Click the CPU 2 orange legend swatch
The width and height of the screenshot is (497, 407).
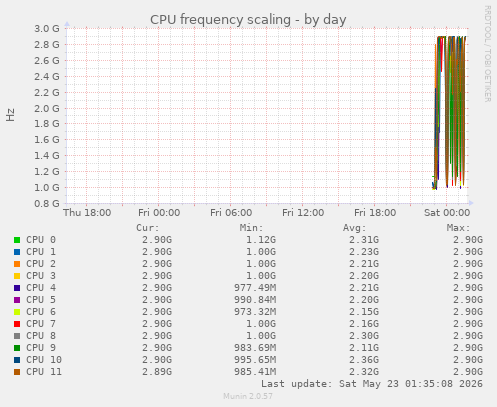(x=17, y=264)
